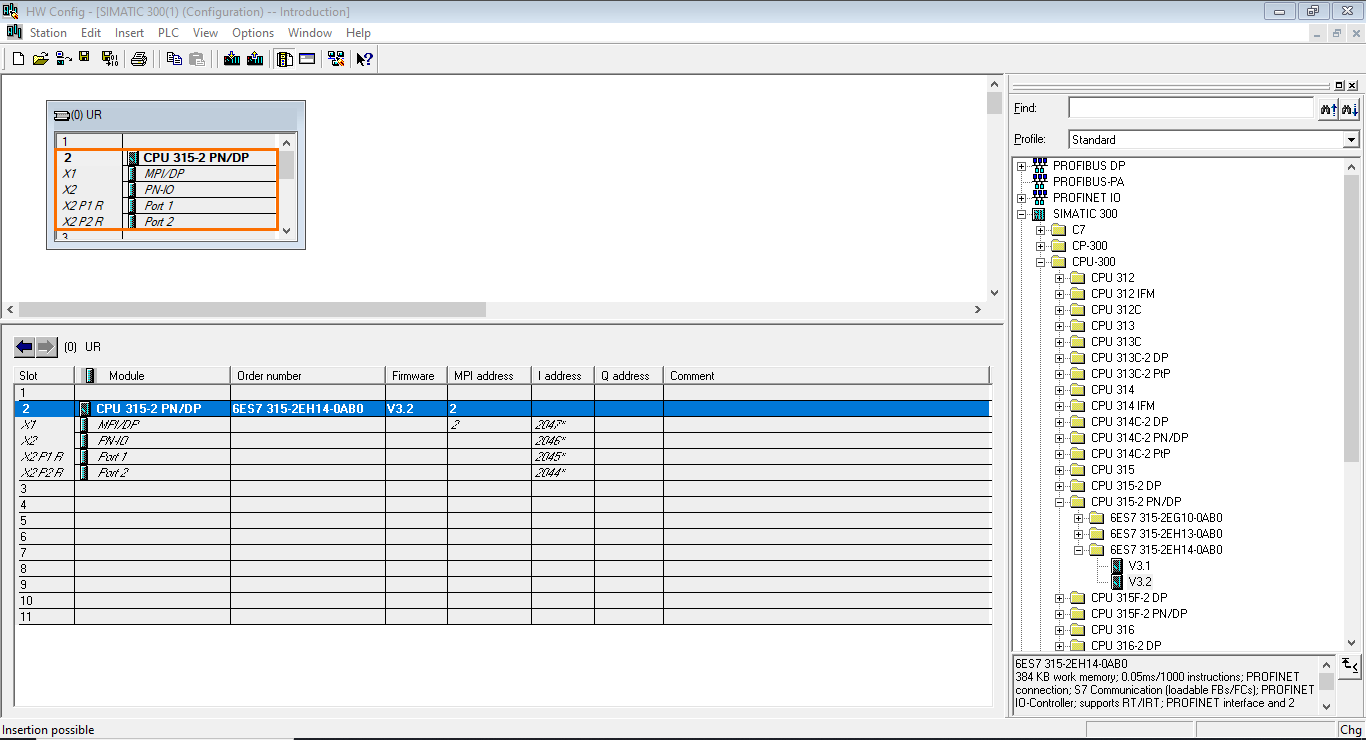Select CPU 316-2 DP in catalog
The width and height of the screenshot is (1366, 740).
[1126, 646]
